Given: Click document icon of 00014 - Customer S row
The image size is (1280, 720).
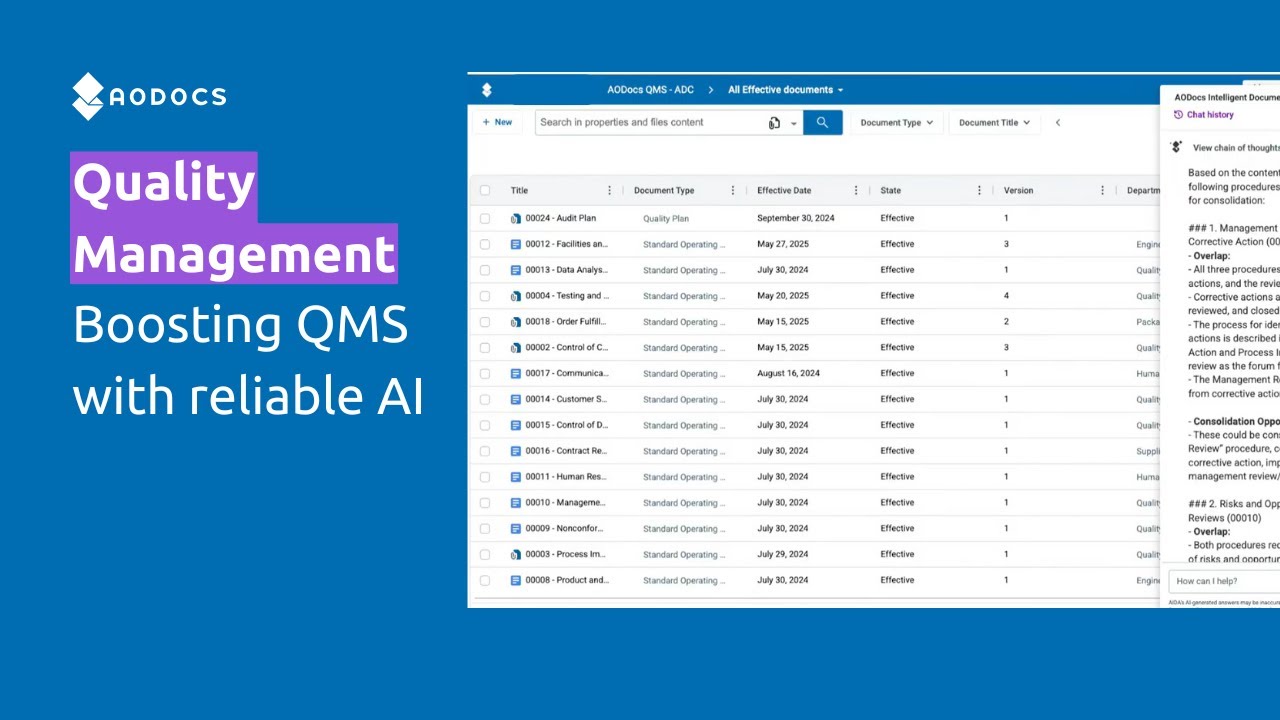Looking at the screenshot, I should 516,399.
